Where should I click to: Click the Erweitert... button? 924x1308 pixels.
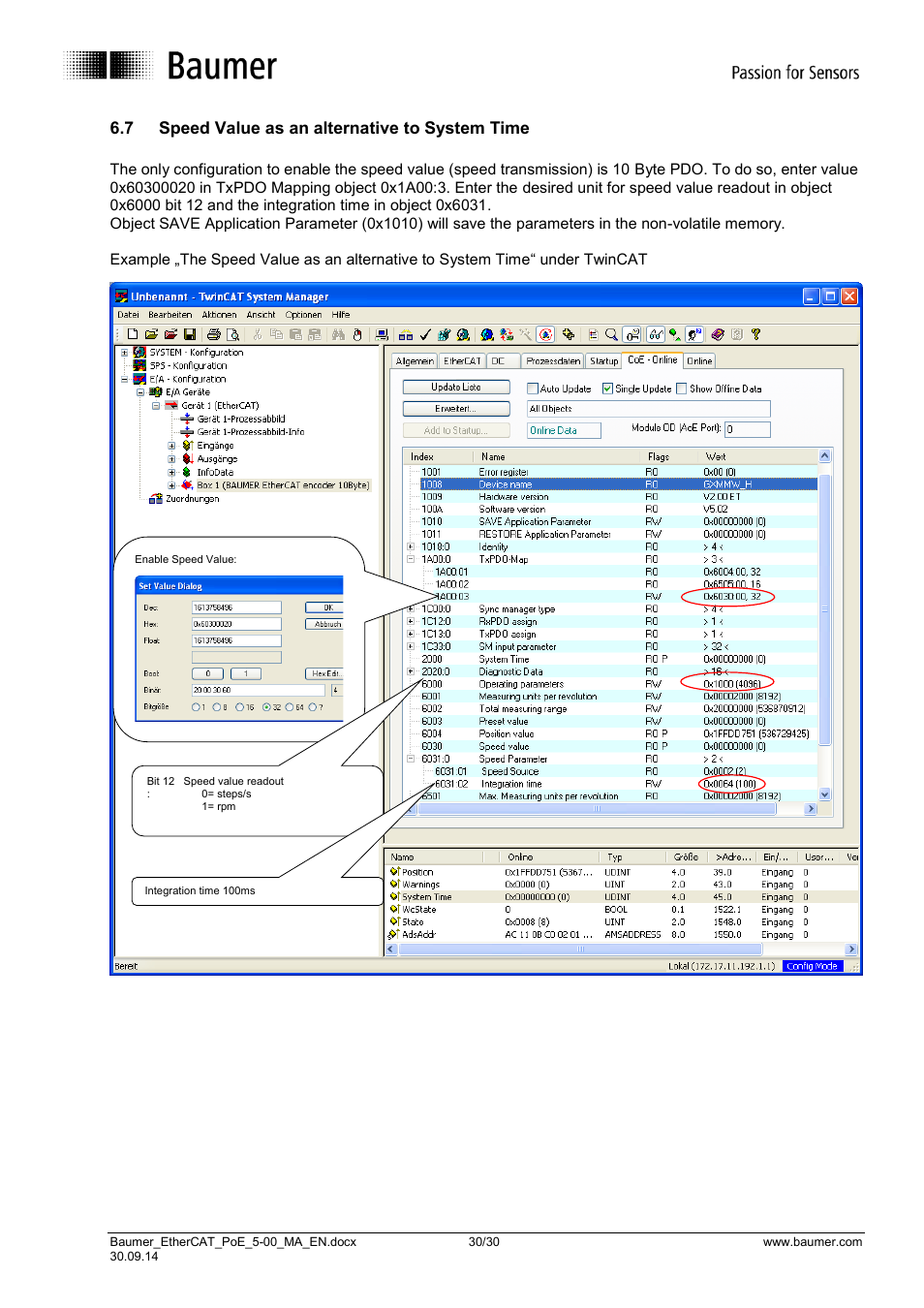[x=456, y=409]
